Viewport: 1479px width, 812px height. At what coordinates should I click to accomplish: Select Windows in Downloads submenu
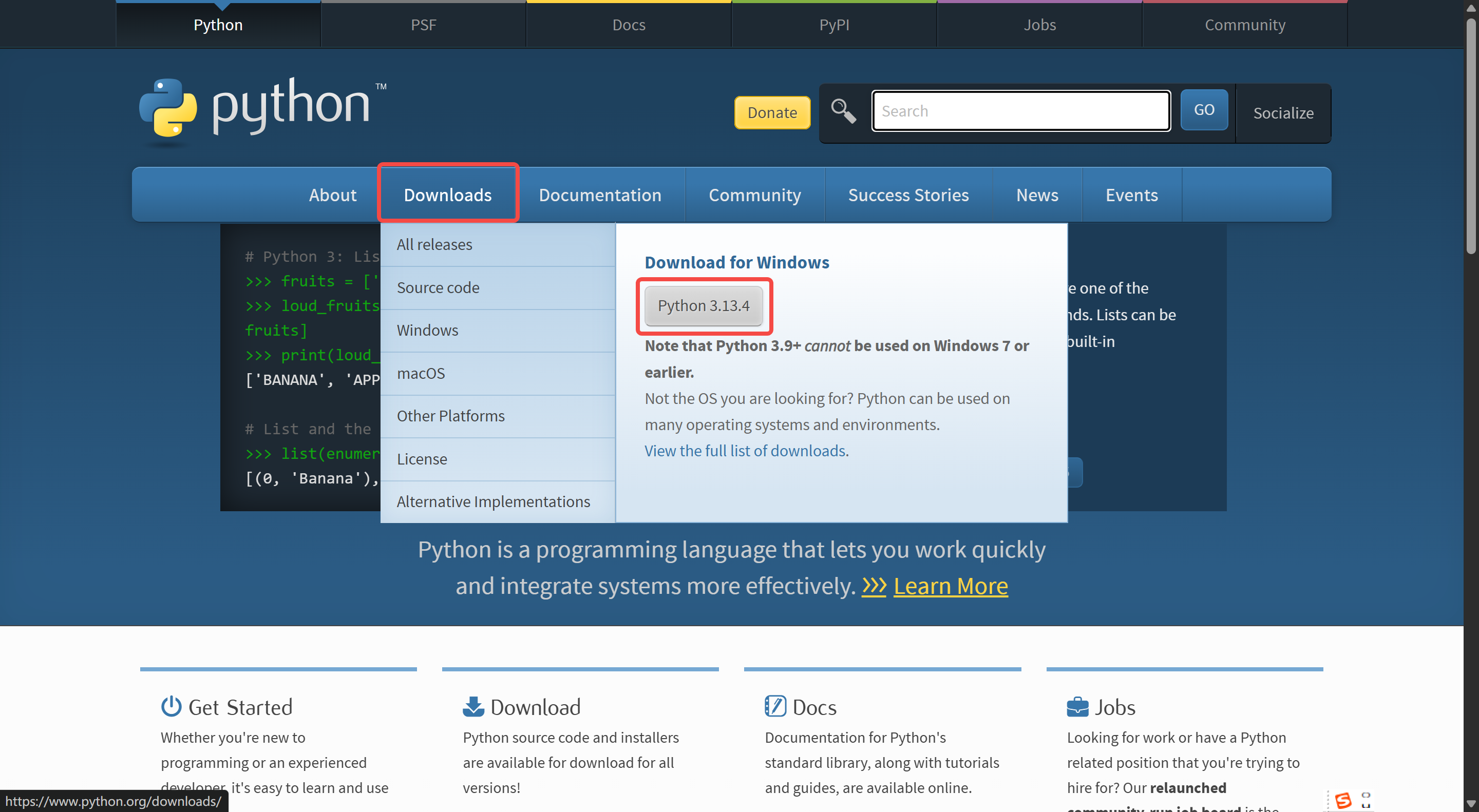(427, 330)
